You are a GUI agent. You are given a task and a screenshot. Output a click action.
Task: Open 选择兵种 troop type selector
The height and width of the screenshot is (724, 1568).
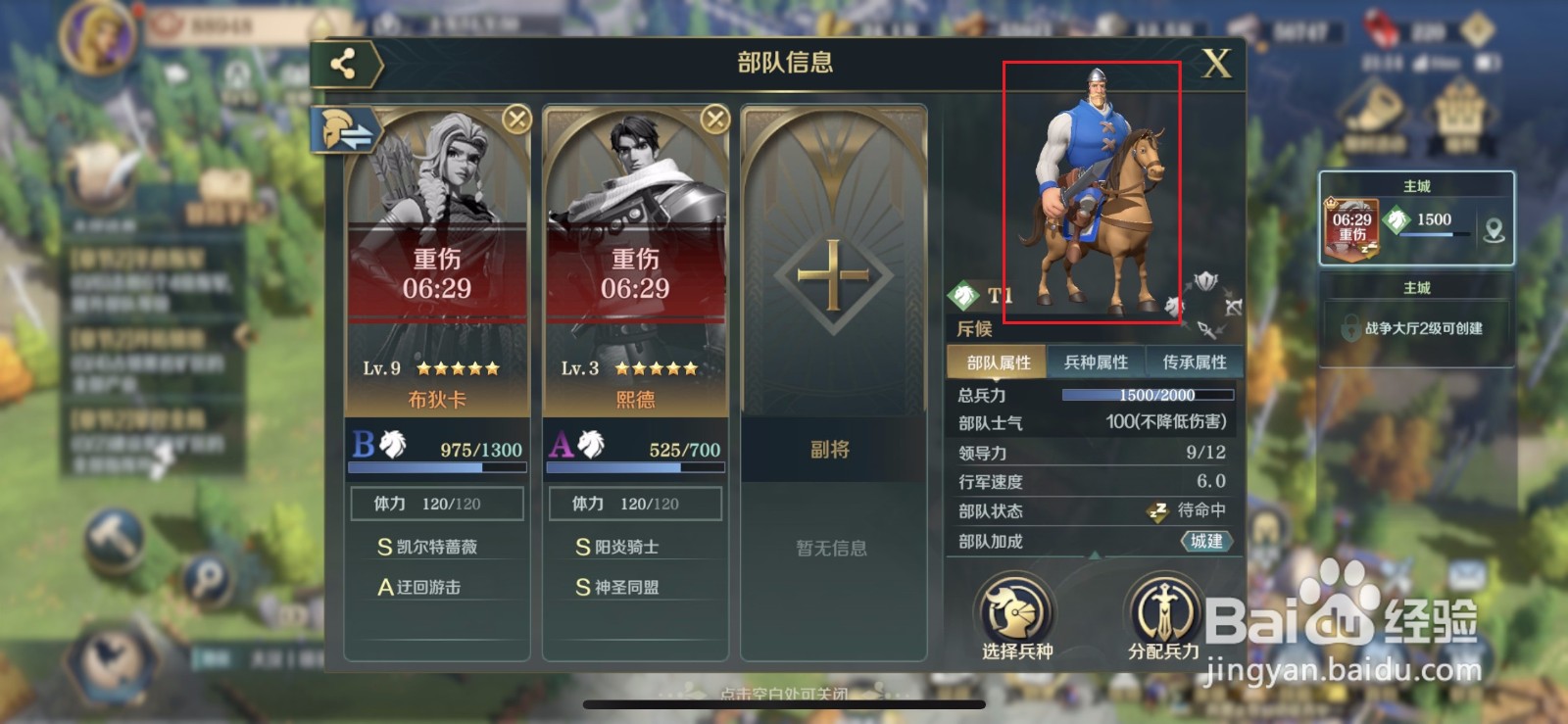(1016, 617)
